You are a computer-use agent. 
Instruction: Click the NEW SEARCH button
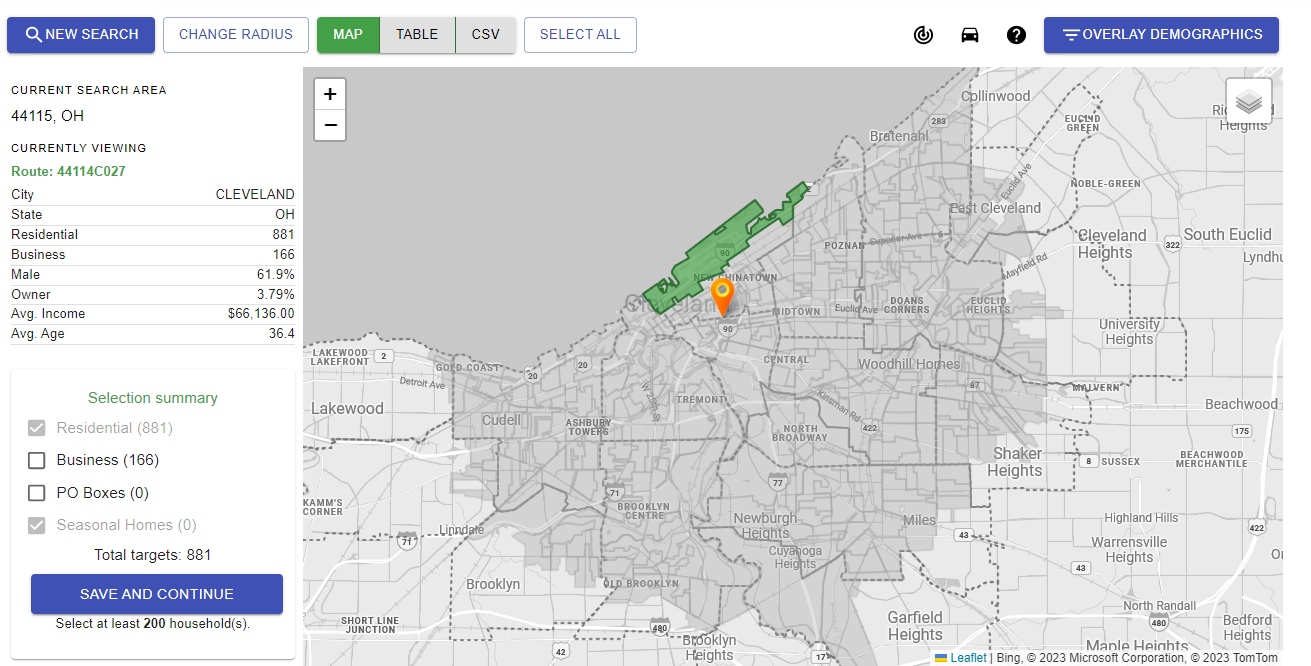coord(81,35)
